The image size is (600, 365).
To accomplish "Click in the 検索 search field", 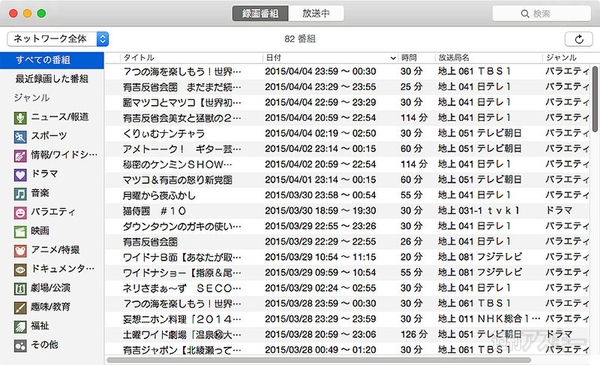I will [541, 14].
